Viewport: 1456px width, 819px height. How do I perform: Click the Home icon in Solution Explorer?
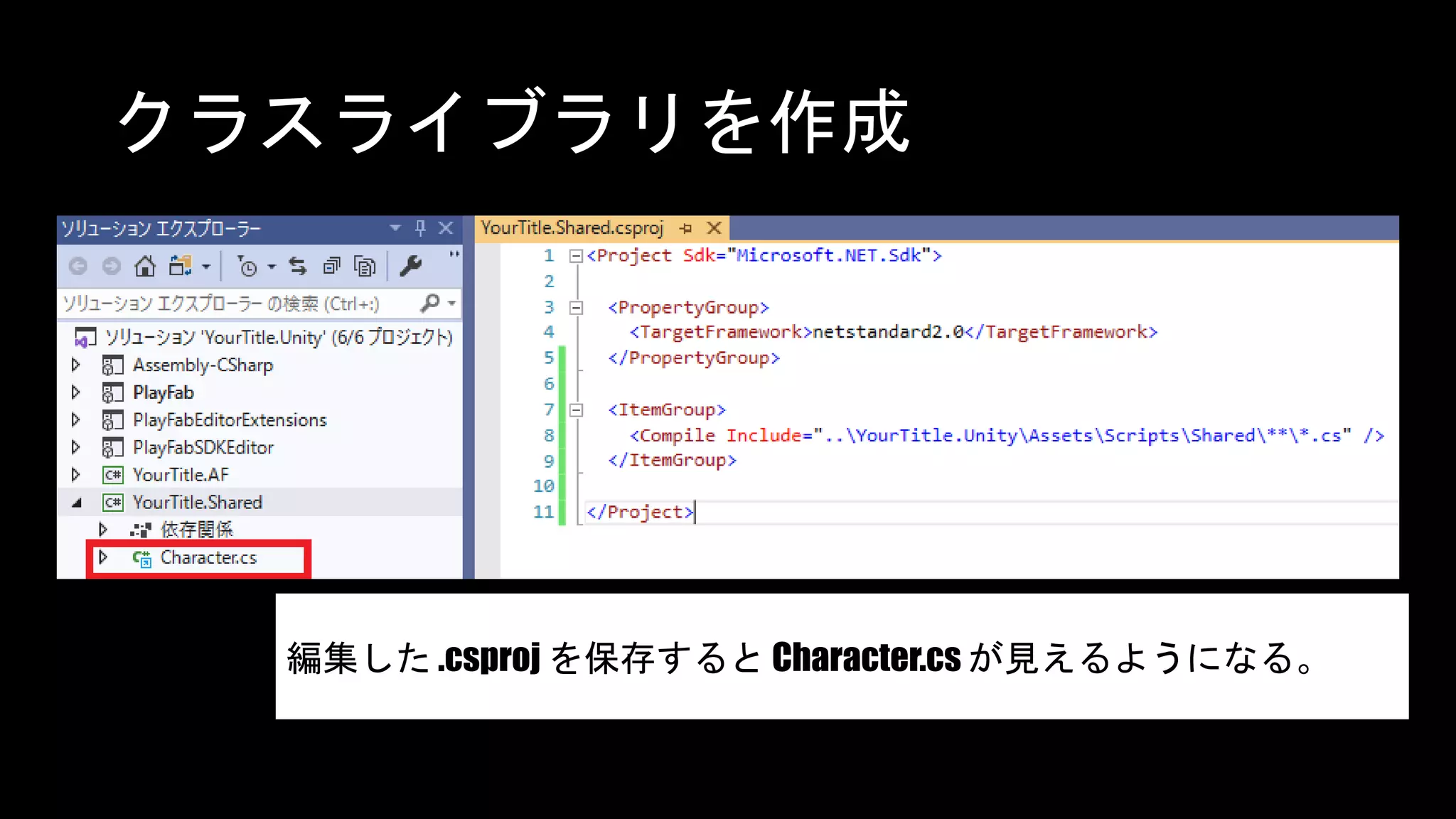pos(145,266)
